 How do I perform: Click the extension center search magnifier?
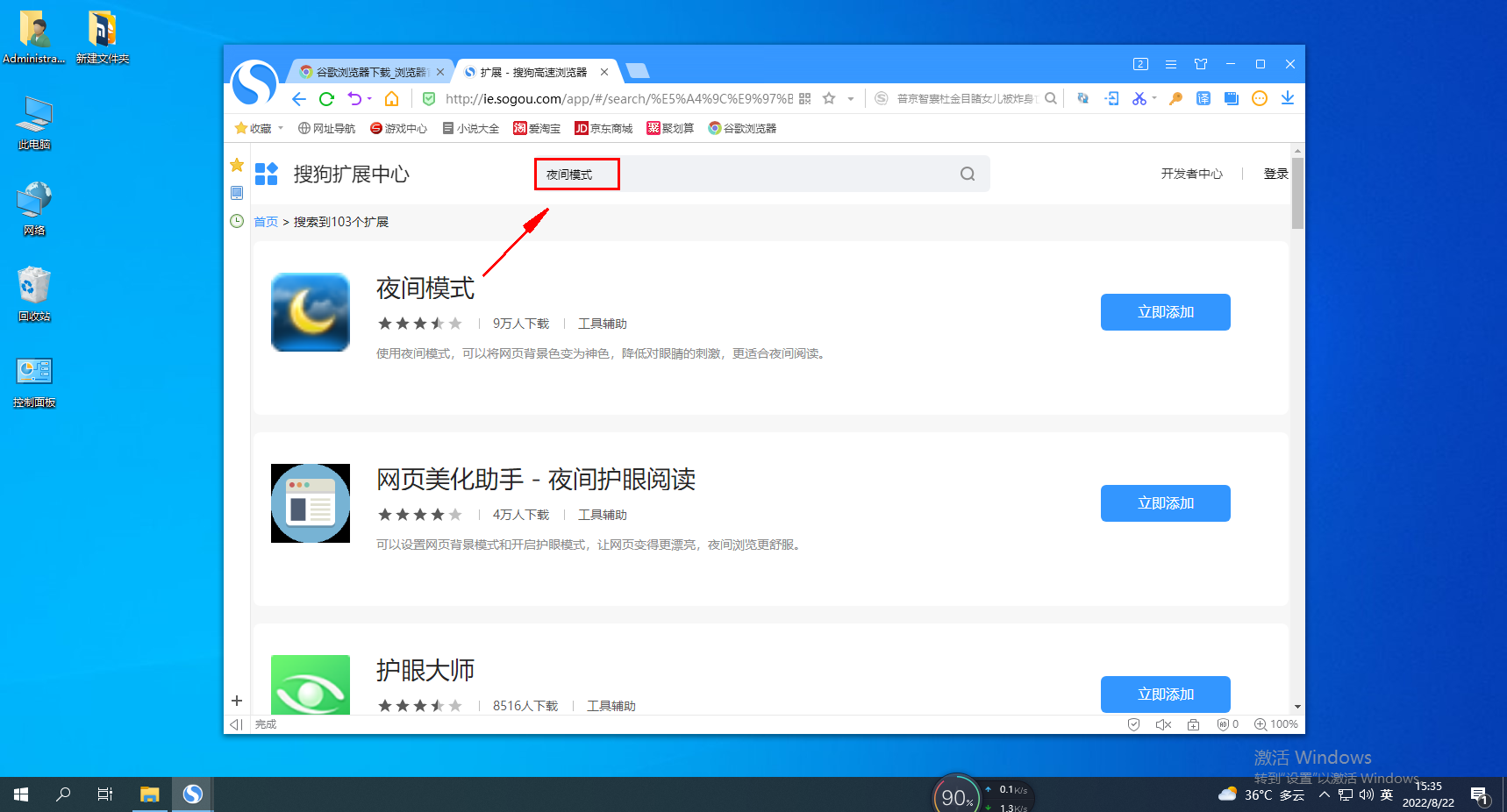[x=968, y=174]
